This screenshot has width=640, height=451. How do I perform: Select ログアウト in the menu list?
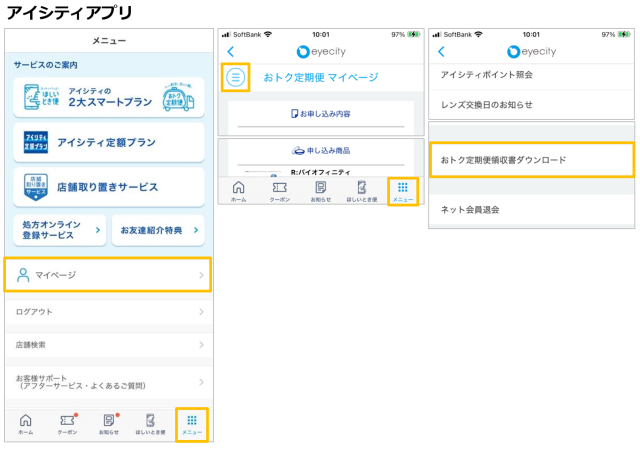coord(109,312)
